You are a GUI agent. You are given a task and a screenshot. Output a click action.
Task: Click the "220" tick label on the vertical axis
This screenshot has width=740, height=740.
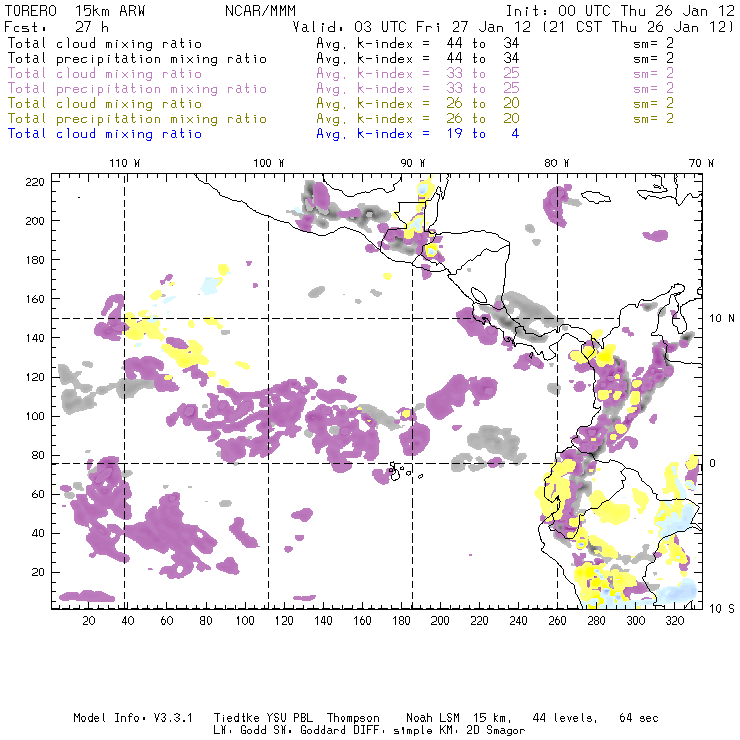35,182
